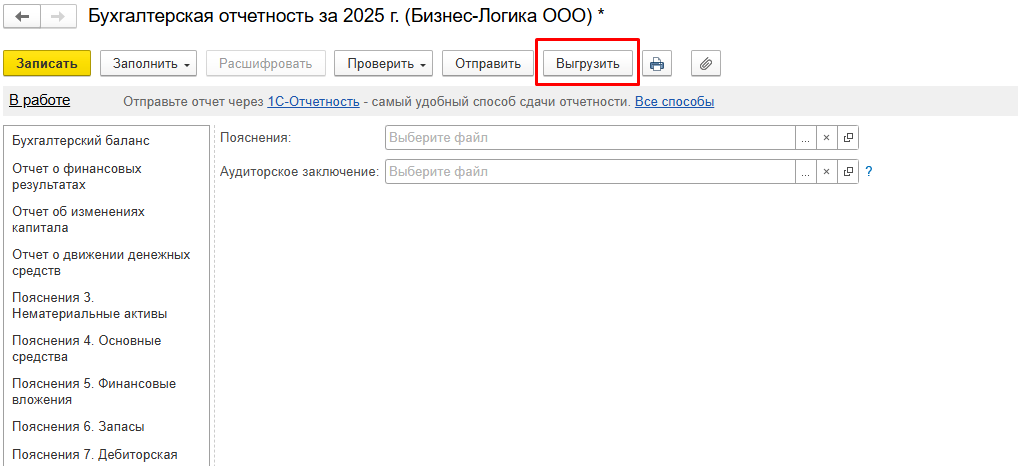Open the selected Аудиторское заключение file
This screenshot has width=1018, height=466.
point(847,172)
